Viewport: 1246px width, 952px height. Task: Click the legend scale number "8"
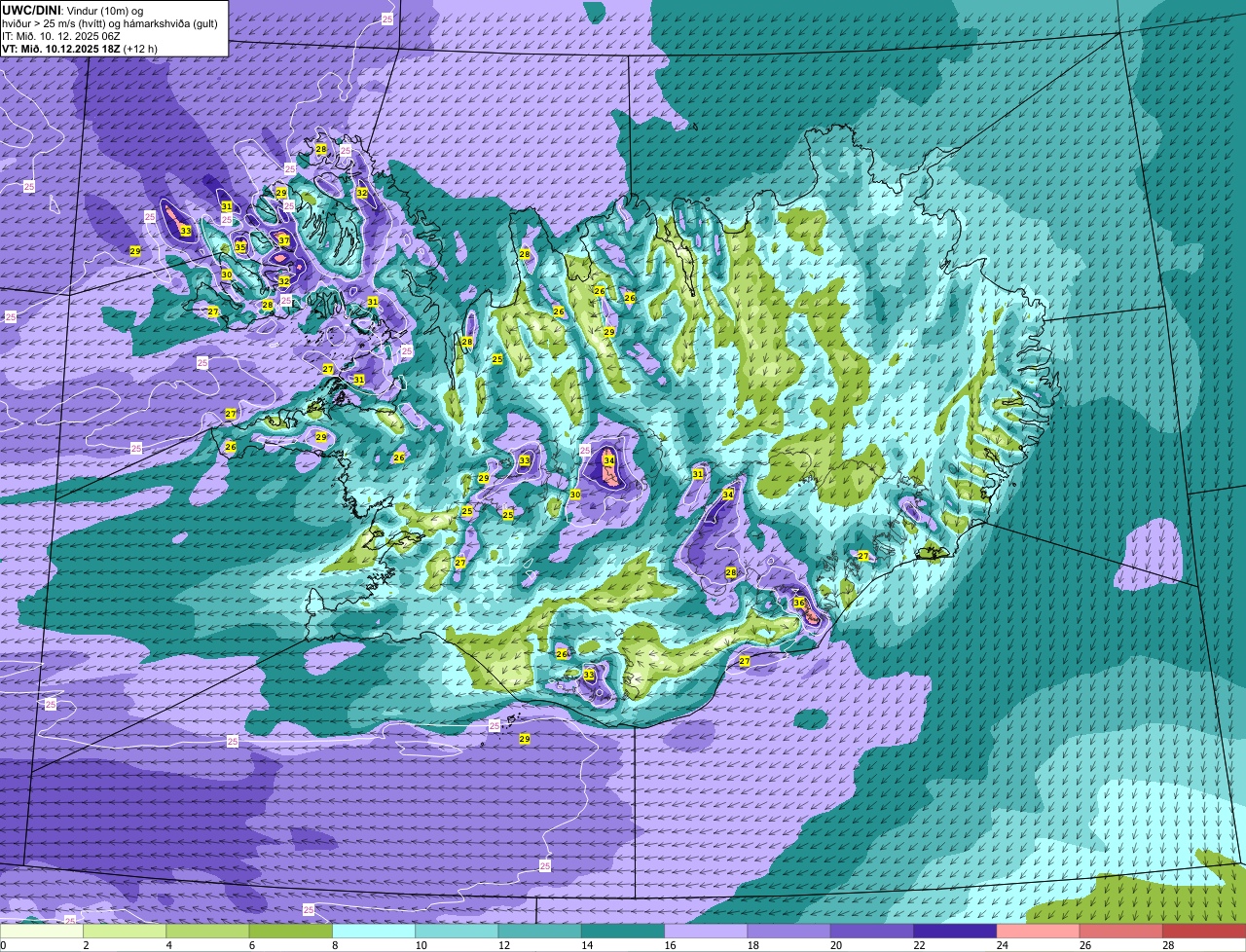[334, 945]
